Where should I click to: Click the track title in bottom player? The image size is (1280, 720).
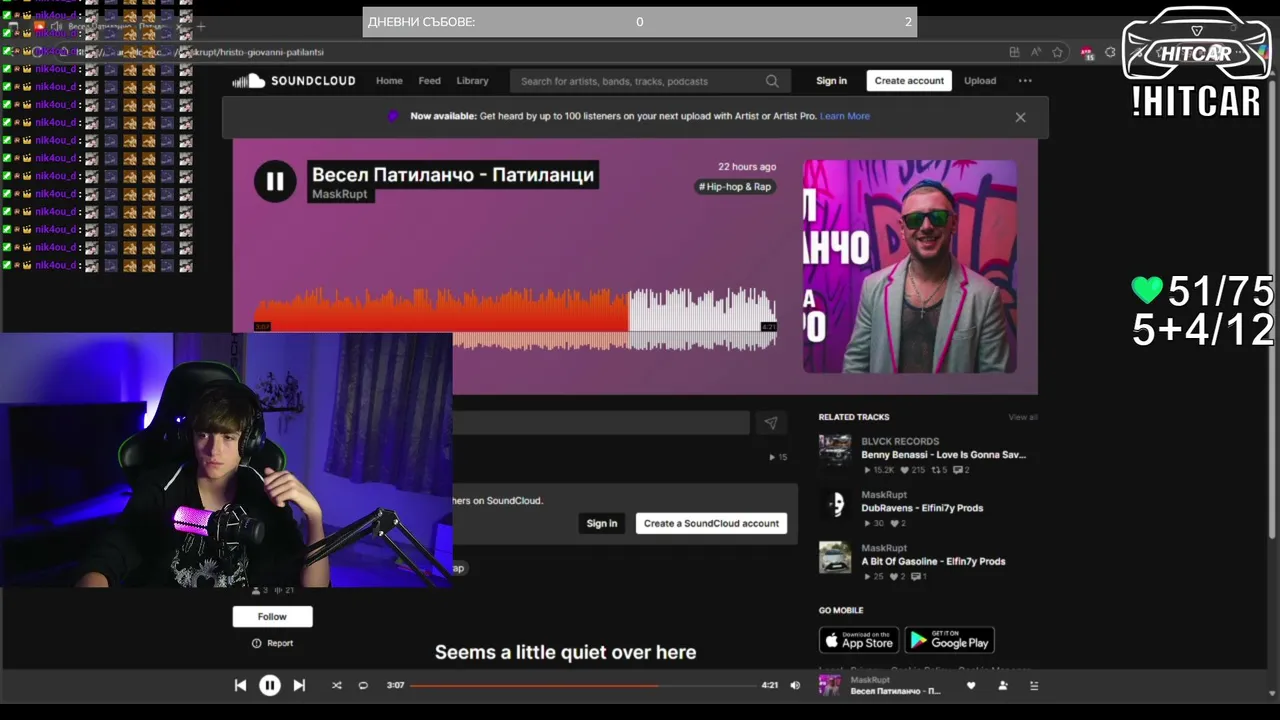(x=895, y=691)
